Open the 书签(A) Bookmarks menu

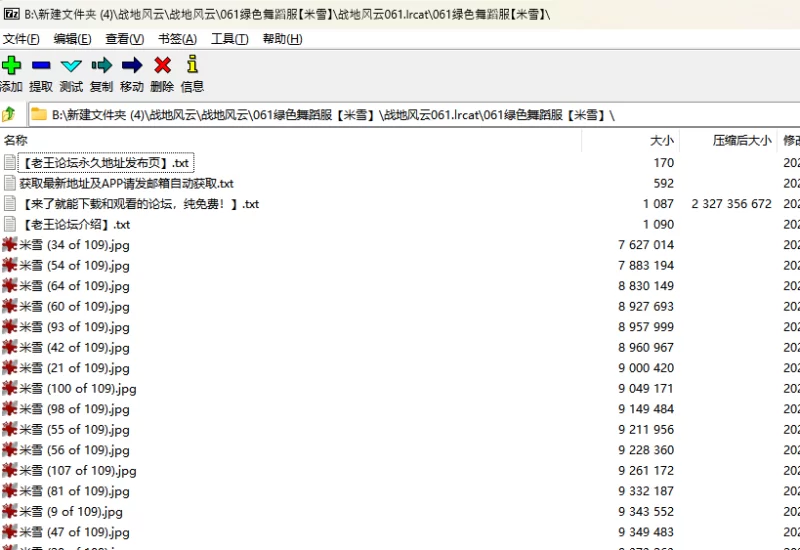[x=177, y=39]
